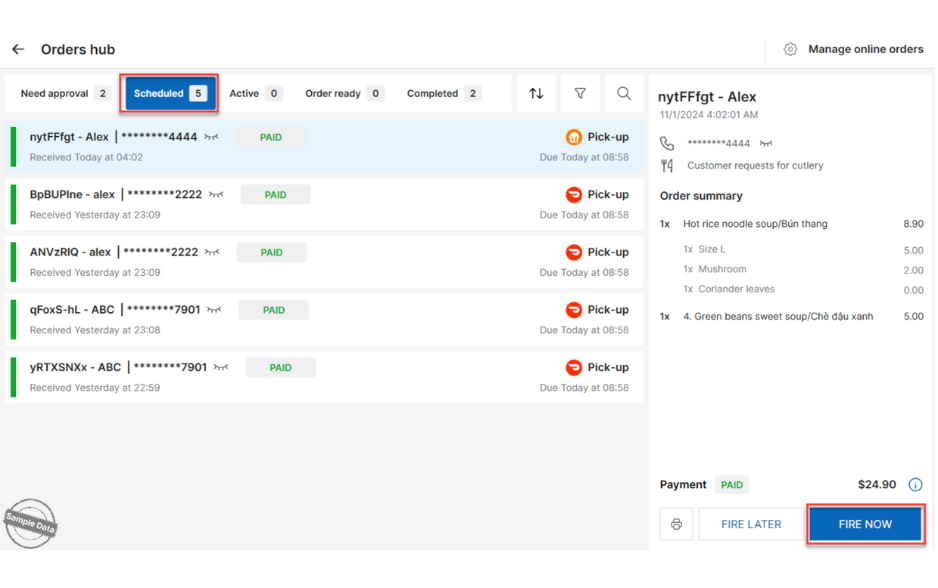Click the search magnifier icon
Screen dimensions: 938x588
(x=624, y=93)
